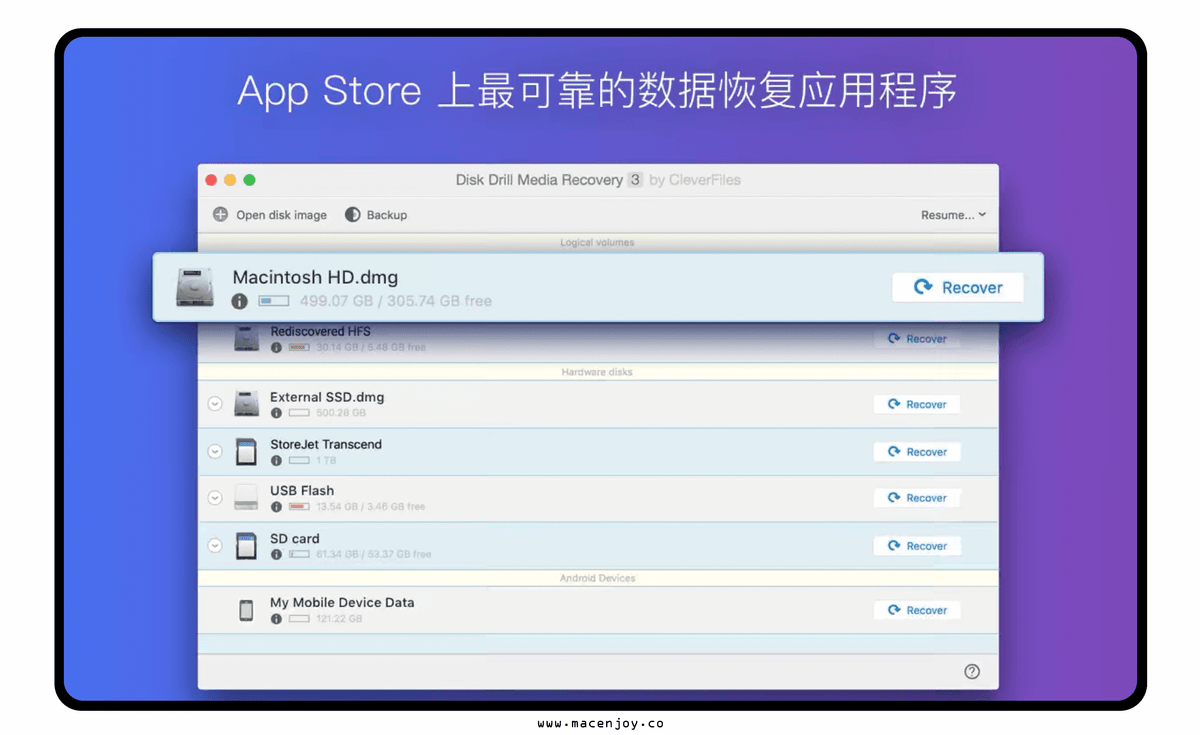The height and width of the screenshot is (735, 1200).
Task: Select the My Mobile Device Data name
Action: (x=342, y=603)
